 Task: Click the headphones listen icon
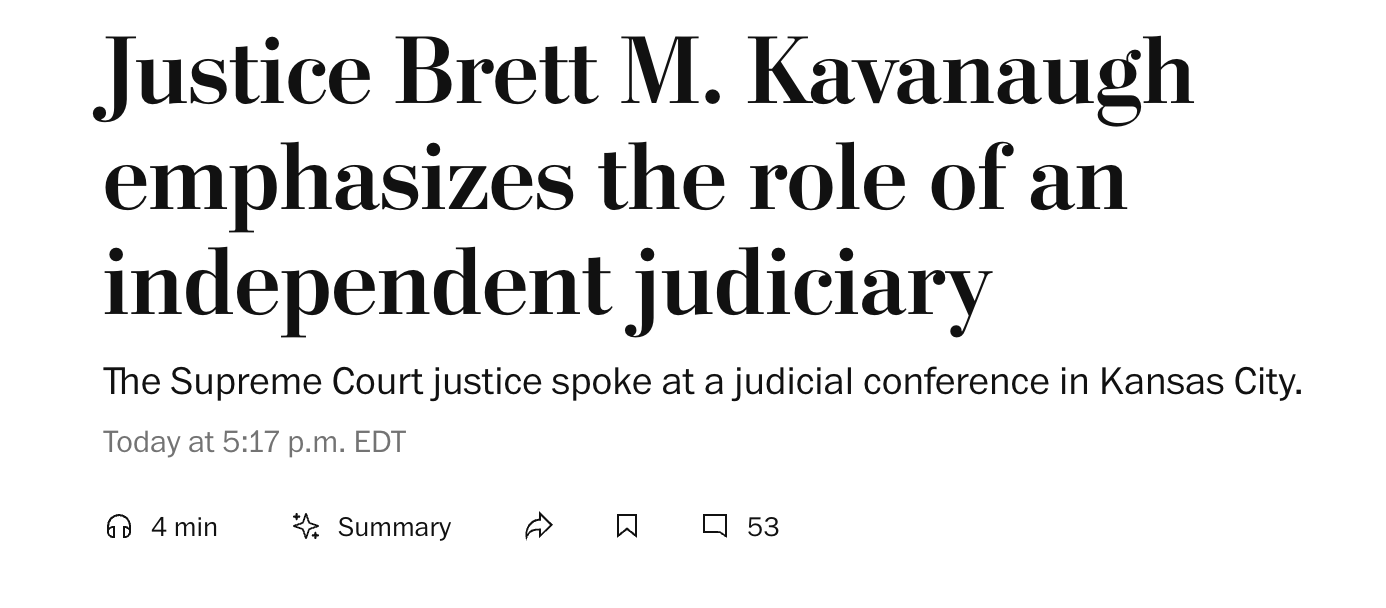click(x=119, y=526)
